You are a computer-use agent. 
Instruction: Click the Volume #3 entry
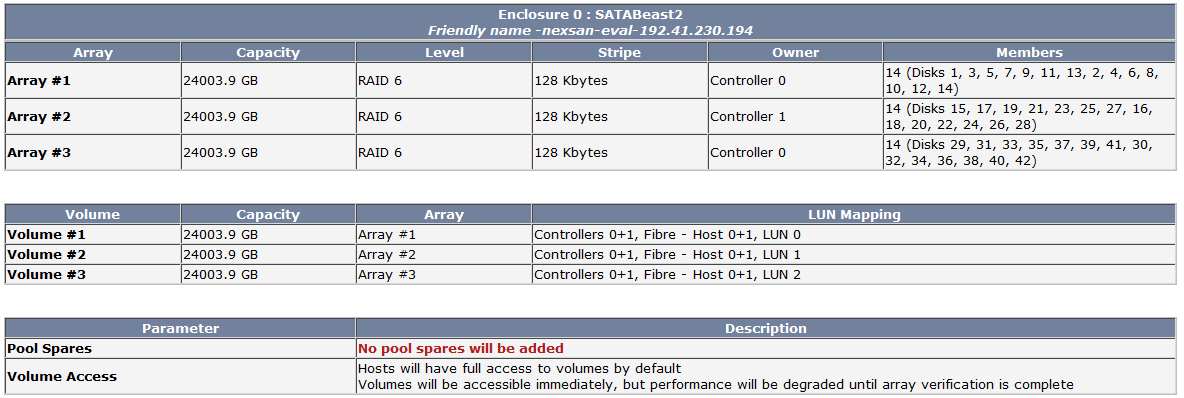(46, 274)
